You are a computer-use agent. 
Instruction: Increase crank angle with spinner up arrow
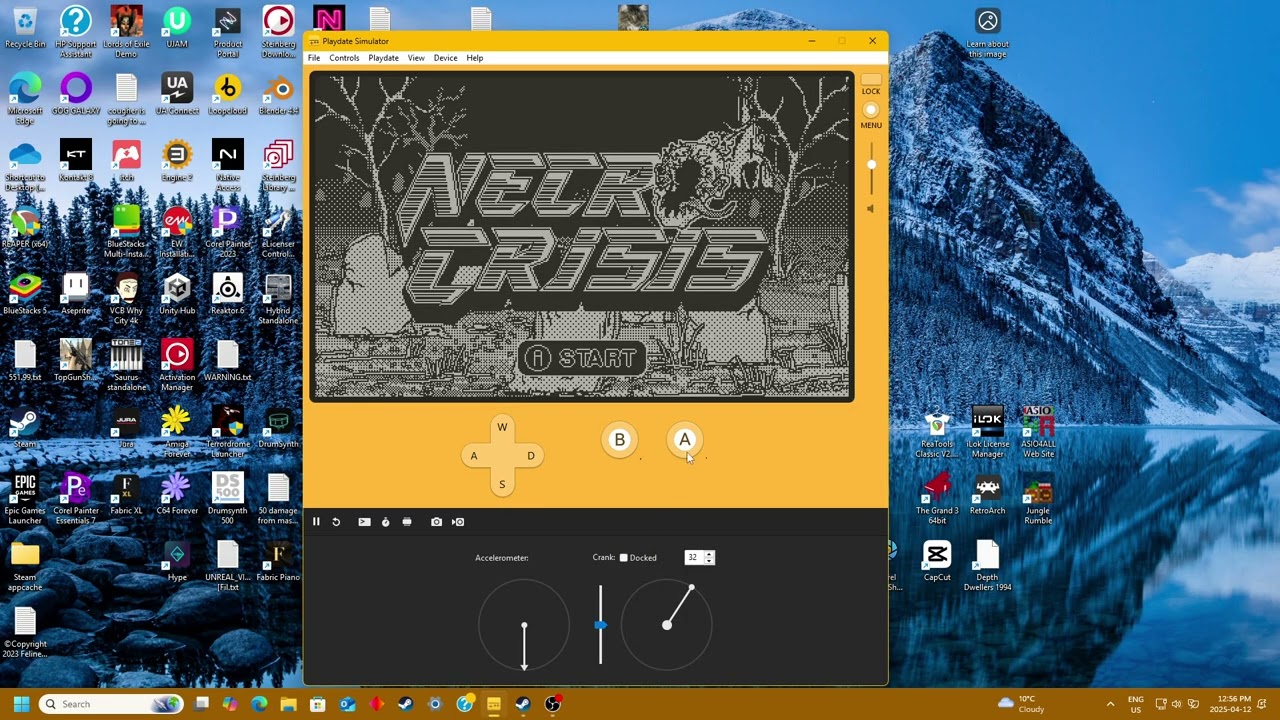709,554
